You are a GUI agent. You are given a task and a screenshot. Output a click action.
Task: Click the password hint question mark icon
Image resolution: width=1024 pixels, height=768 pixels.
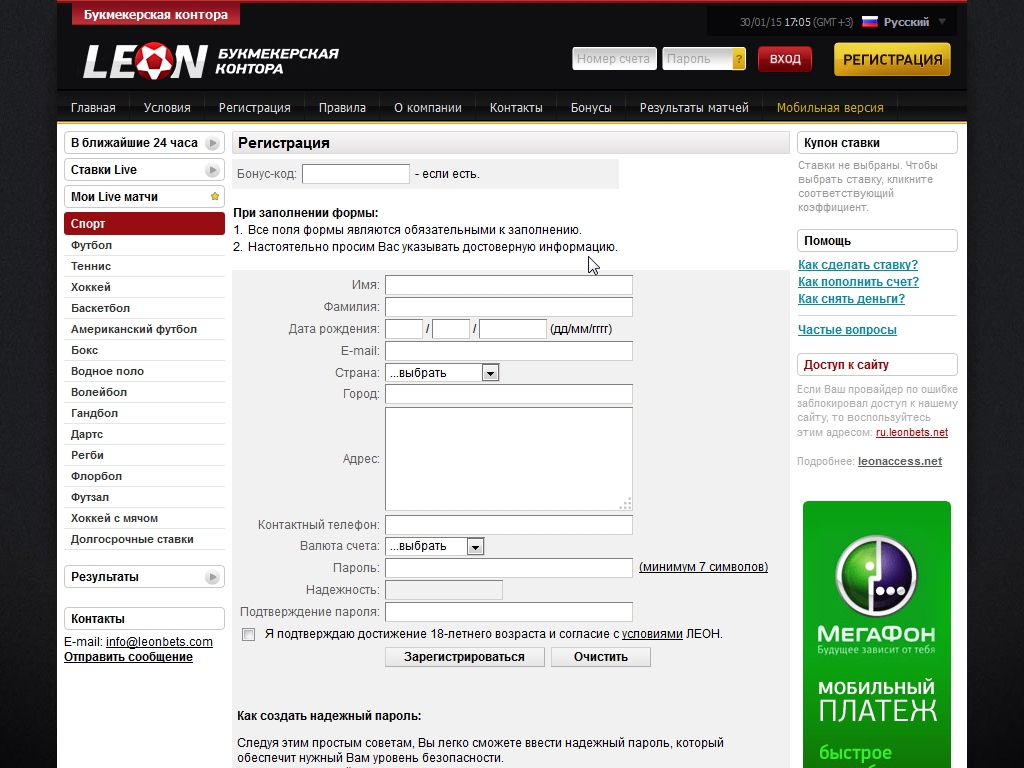(739, 59)
